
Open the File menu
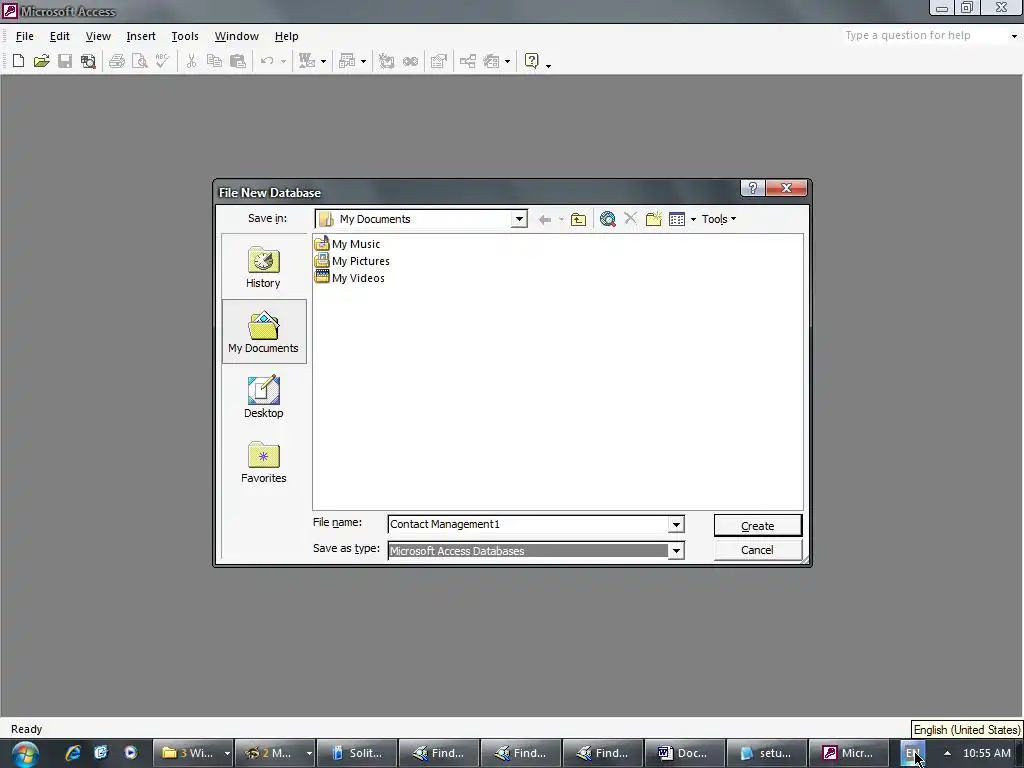(x=25, y=36)
